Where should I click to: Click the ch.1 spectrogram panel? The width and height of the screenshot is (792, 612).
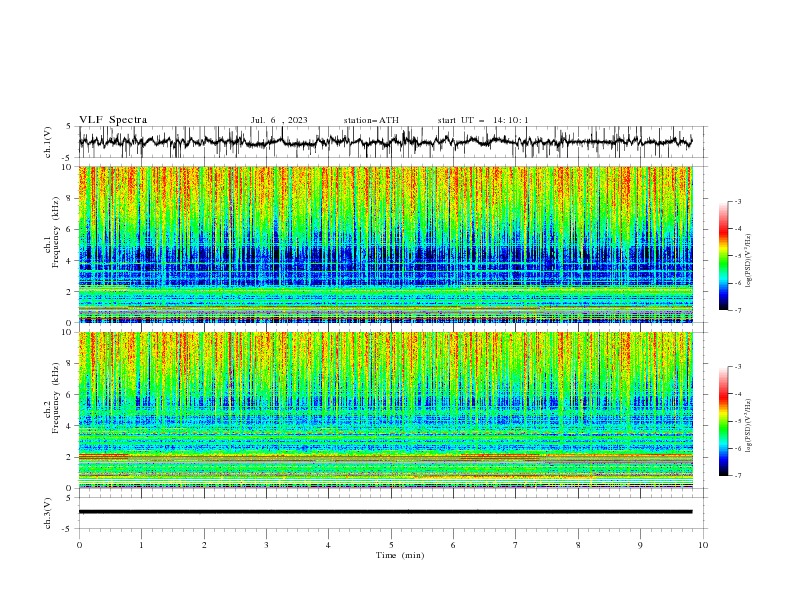pyautogui.click(x=385, y=244)
